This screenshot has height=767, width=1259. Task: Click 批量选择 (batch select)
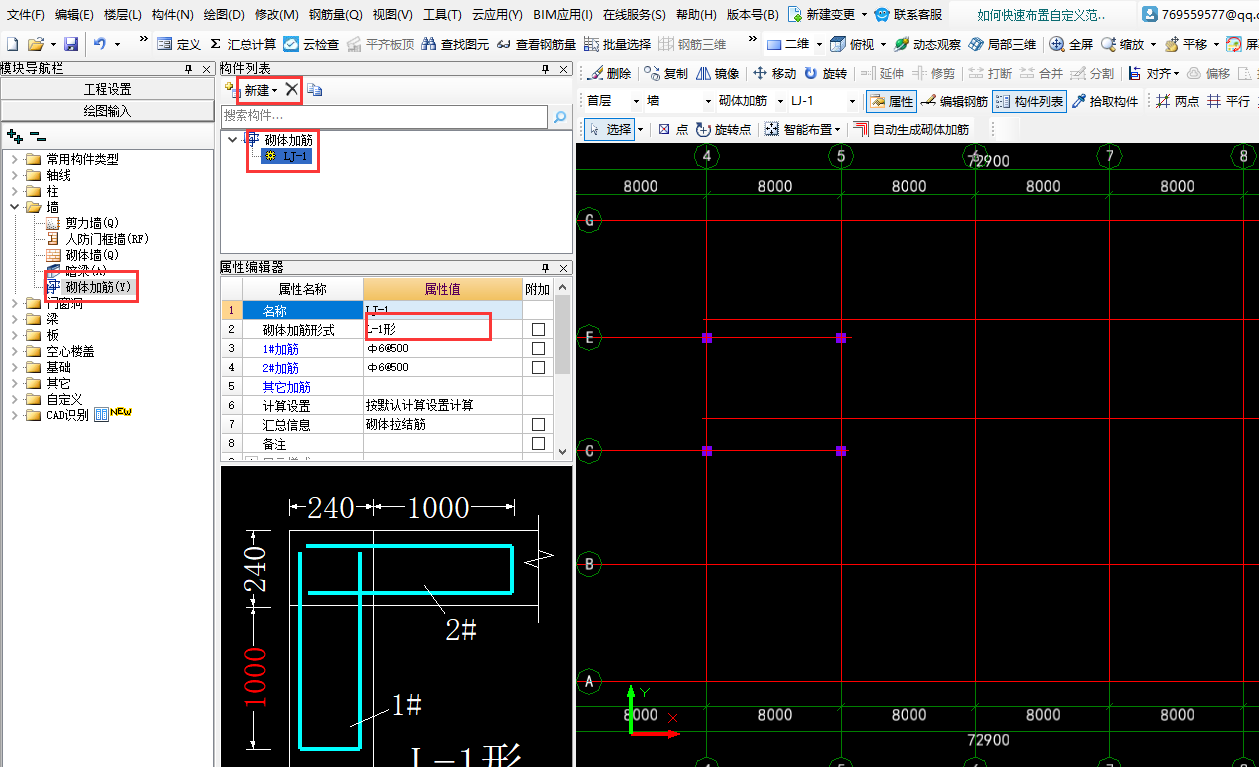(x=617, y=45)
